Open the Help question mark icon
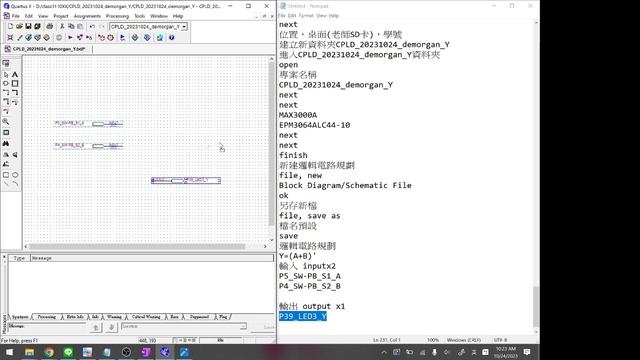Viewport: 640px width, 360px height. [172, 38]
